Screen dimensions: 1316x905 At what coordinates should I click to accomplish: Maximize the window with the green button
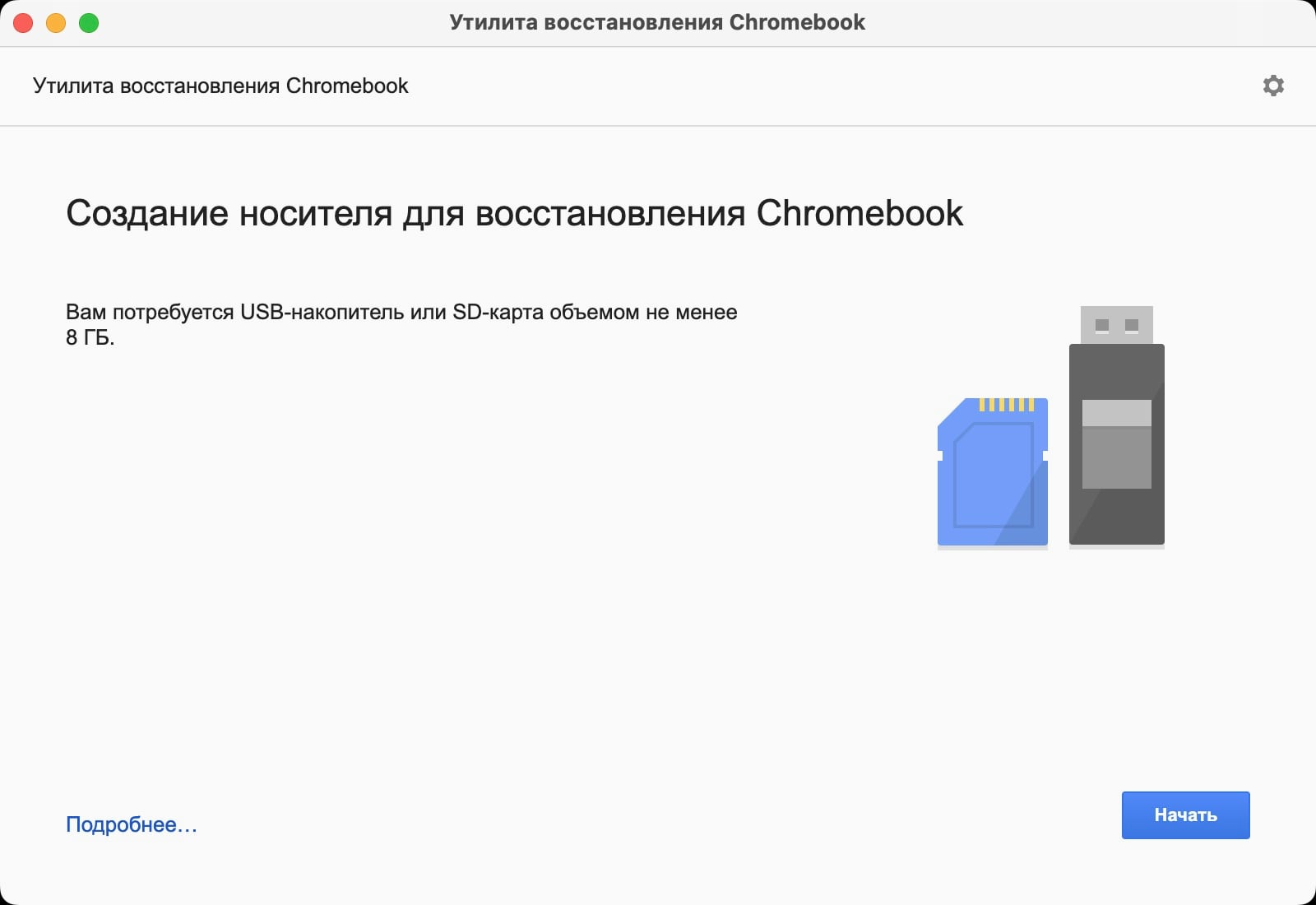coord(89,23)
